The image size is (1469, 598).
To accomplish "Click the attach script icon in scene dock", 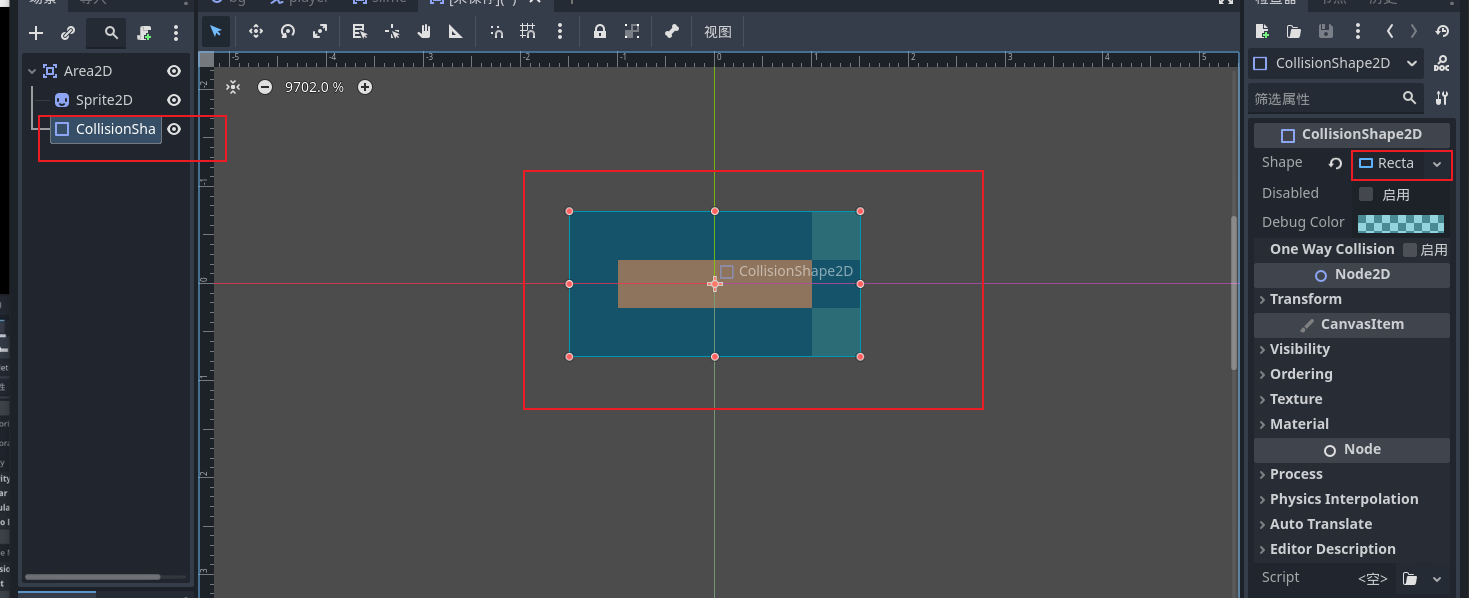I will [x=145, y=33].
